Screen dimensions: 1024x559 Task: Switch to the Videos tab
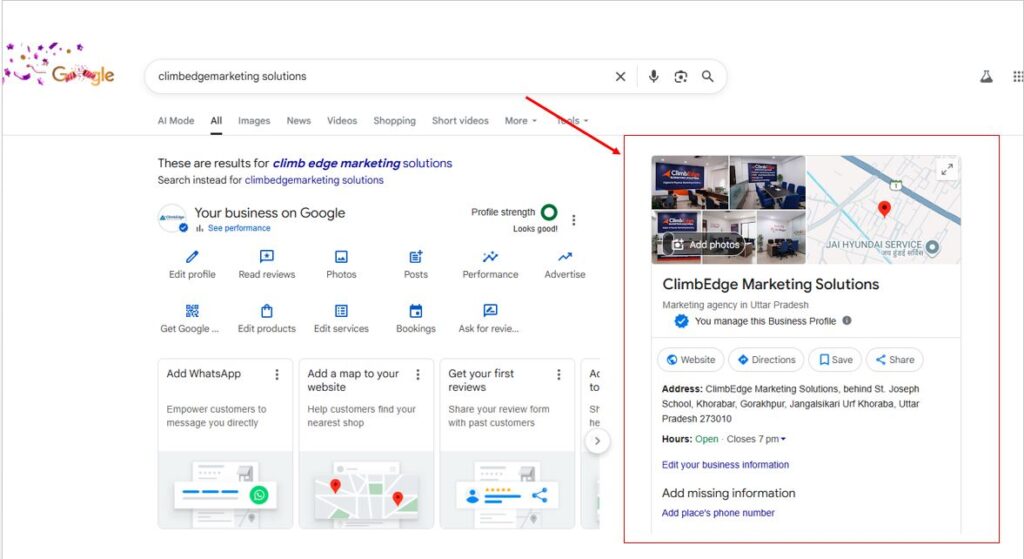(342, 121)
